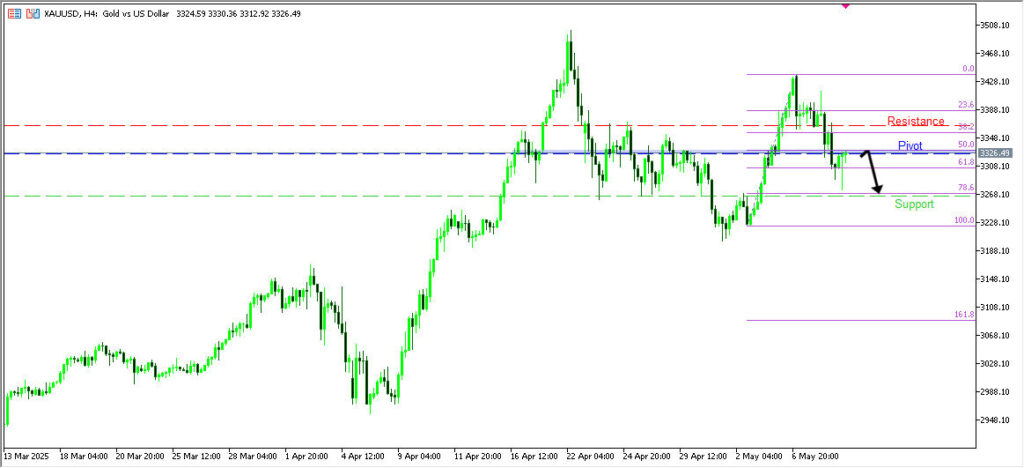The height and width of the screenshot is (468, 1024).
Task: Select the Fibonacci 0.0 level label
Action: [967, 69]
